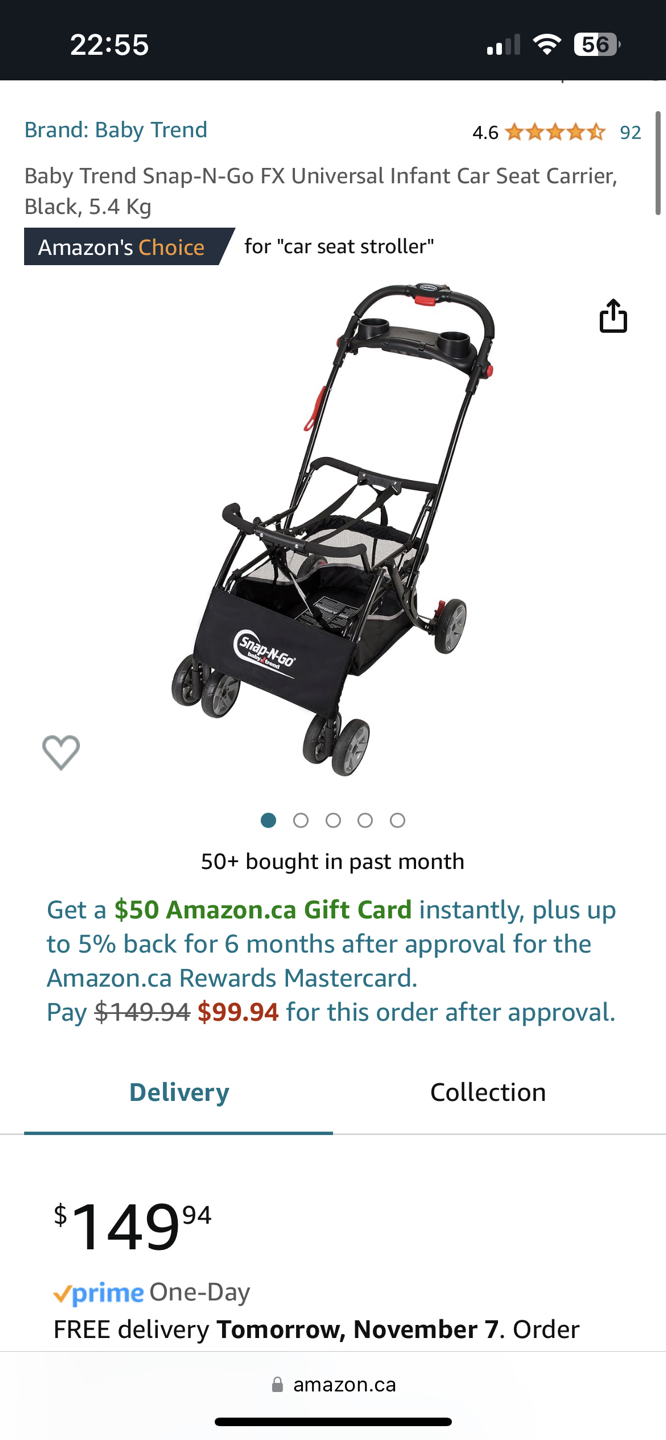Select the first image carousel dot

268,820
